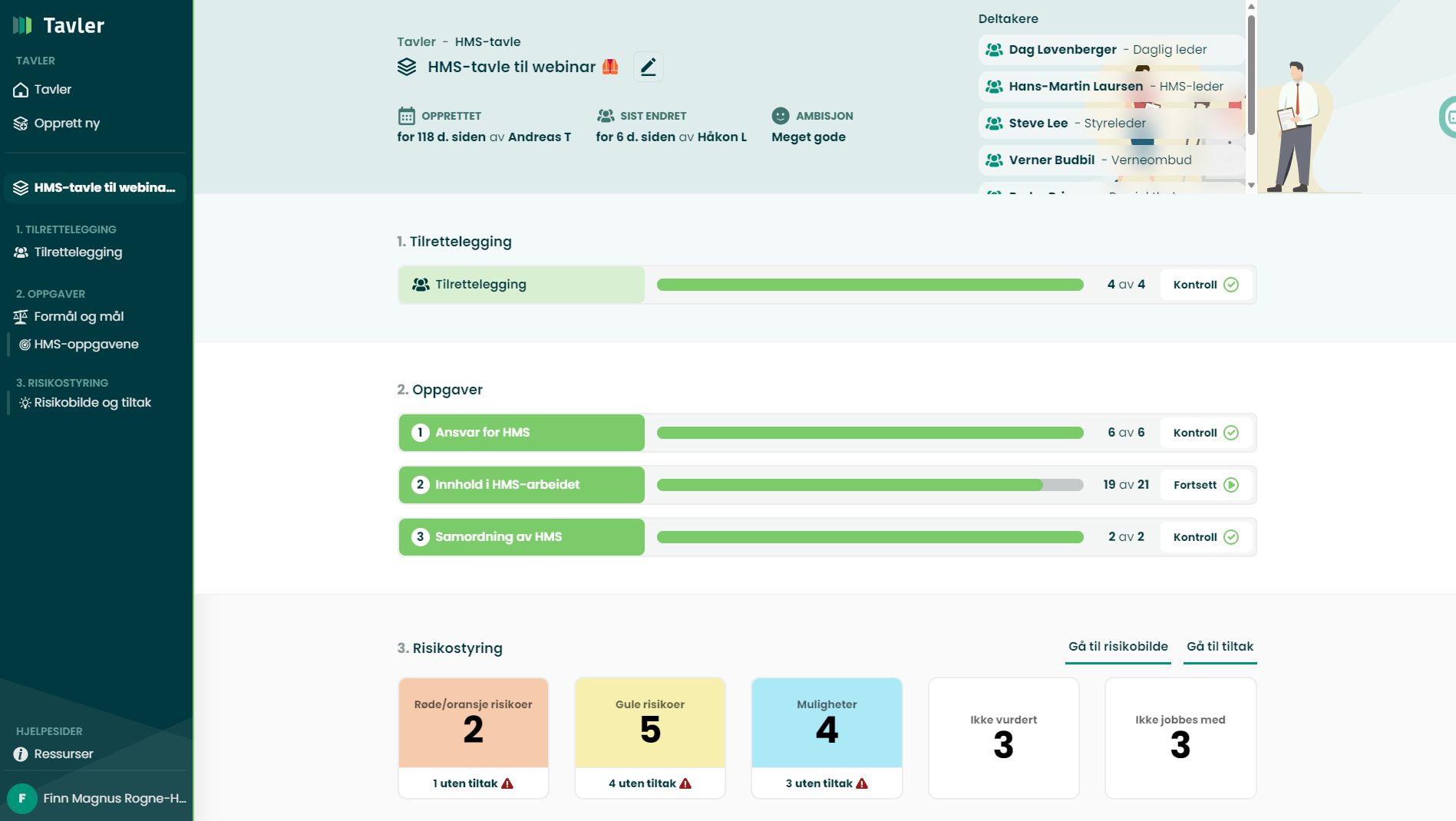Click people icon beside Dag Løvenberger
The width and height of the screenshot is (1456, 821).
(994, 50)
